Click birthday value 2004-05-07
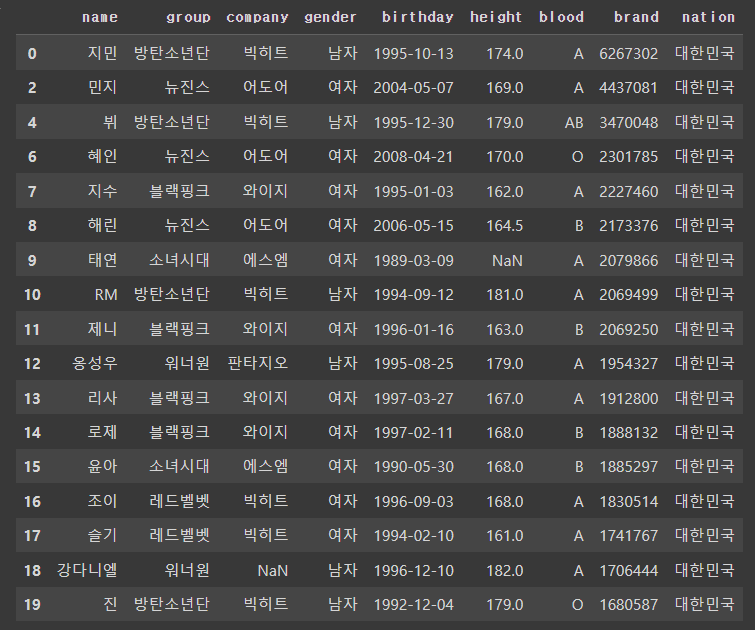Viewport: 755px width, 630px height. (414, 88)
